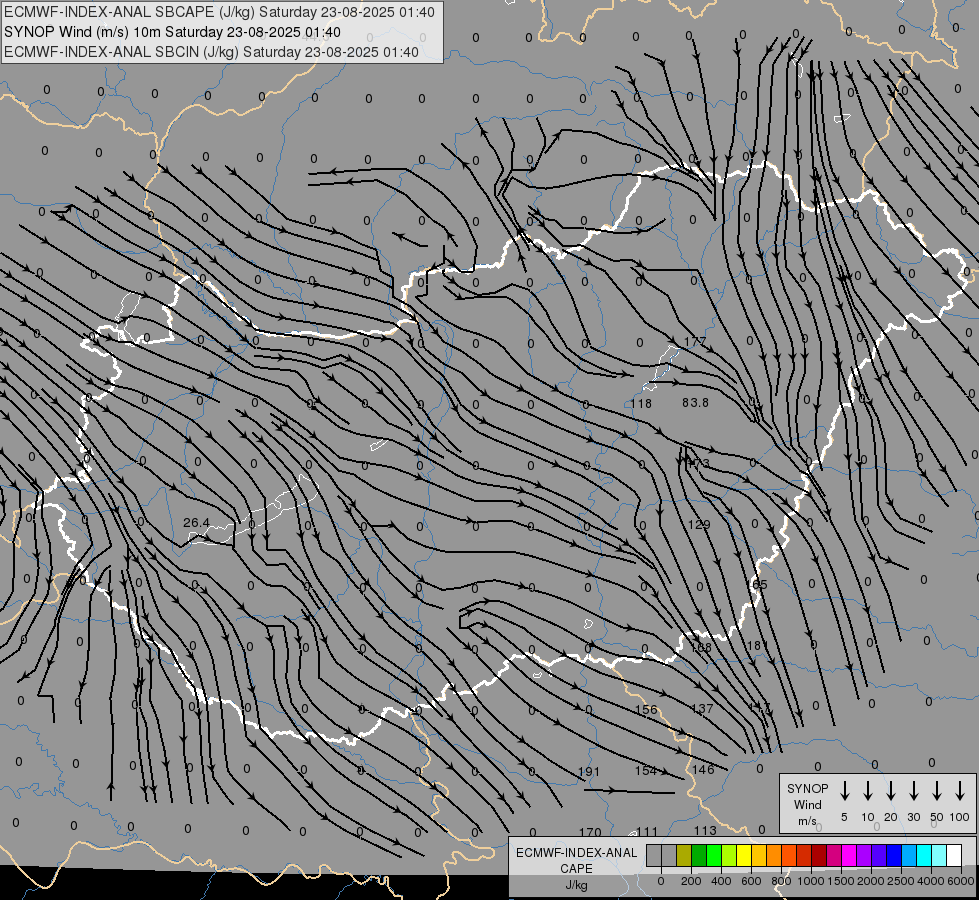Click the 4000 tick label on colorbar
Viewport: 979px width, 900px height.
[x=931, y=881]
